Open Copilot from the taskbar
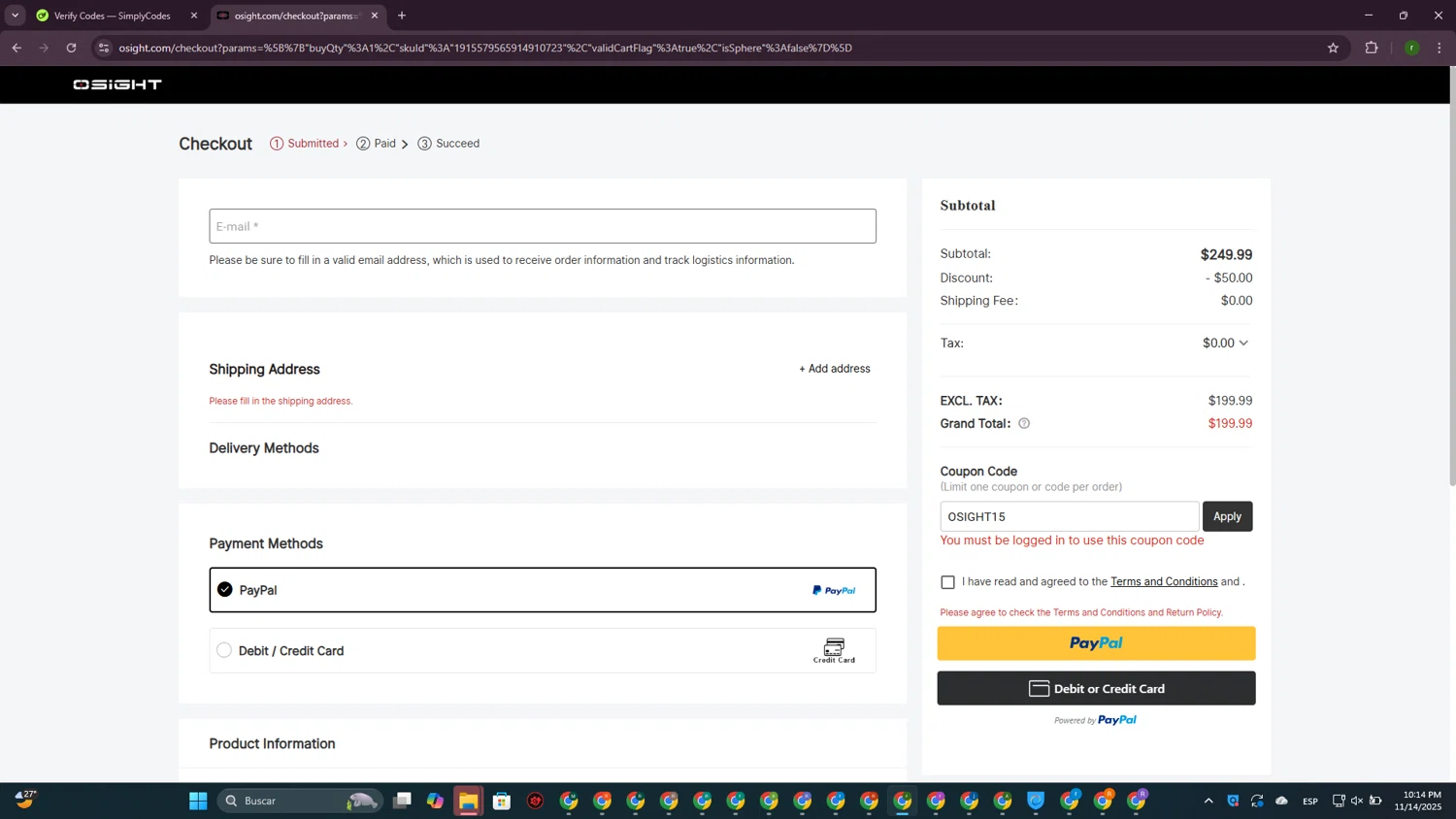The height and width of the screenshot is (819, 1456). tap(435, 801)
